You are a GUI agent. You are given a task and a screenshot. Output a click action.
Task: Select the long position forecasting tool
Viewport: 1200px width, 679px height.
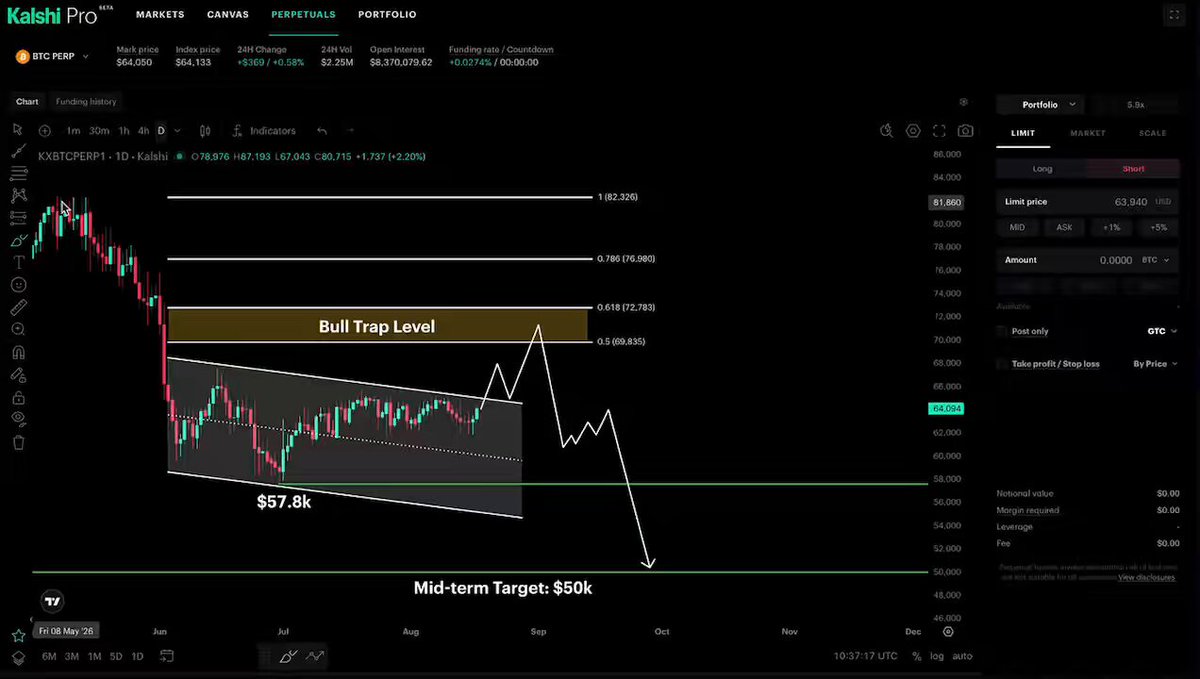click(18, 217)
